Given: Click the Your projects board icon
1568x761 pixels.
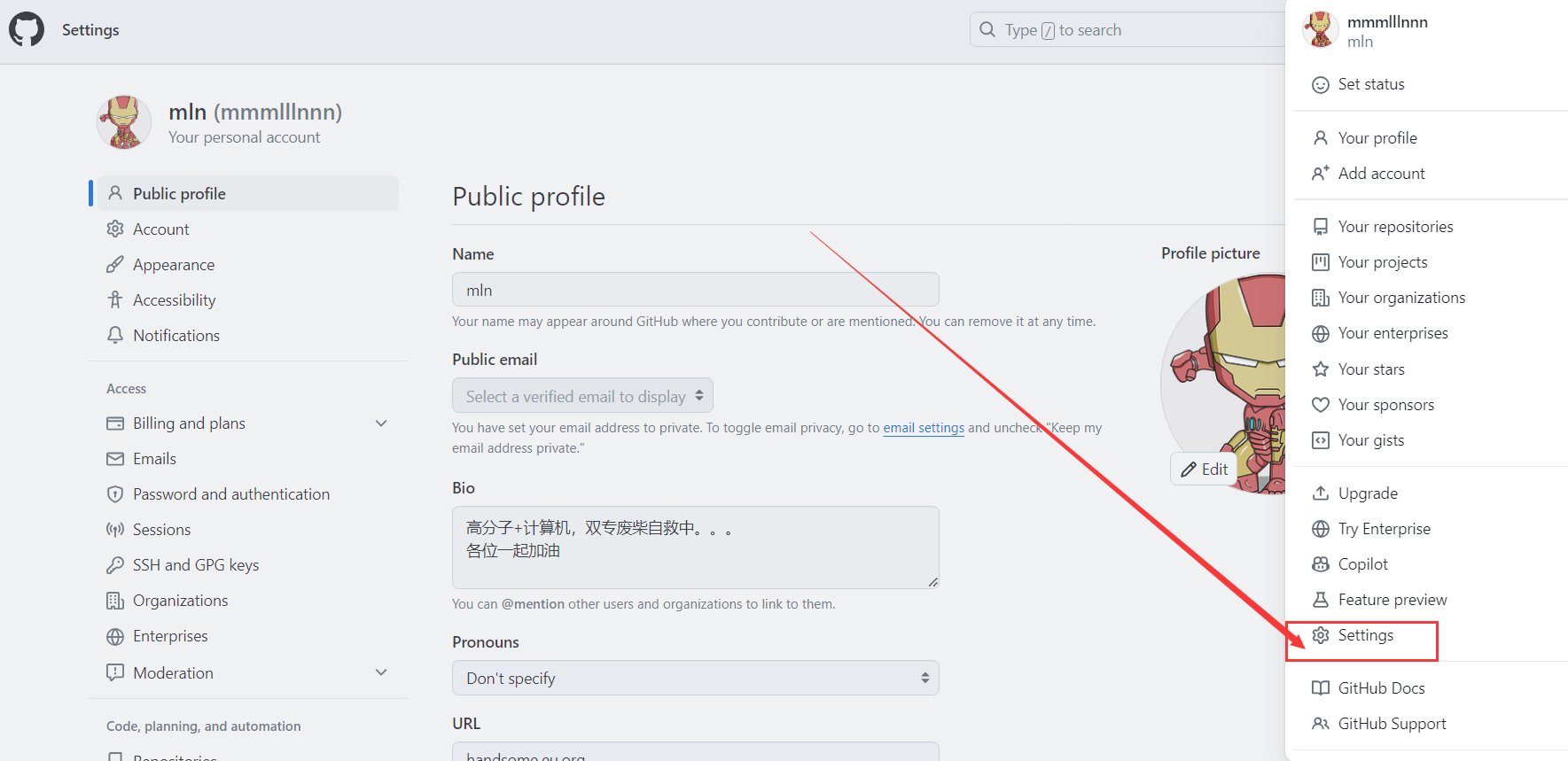Looking at the screenshot, I should pyautogui.click(x=1321, y=262).
